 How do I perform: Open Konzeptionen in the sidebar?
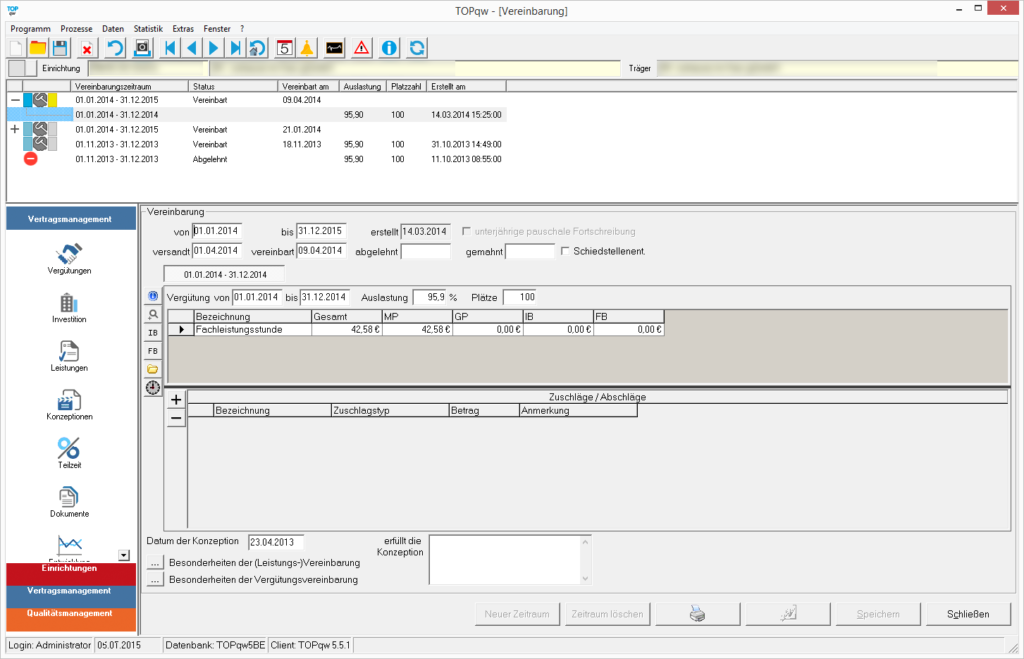click(x=70, y=404)
